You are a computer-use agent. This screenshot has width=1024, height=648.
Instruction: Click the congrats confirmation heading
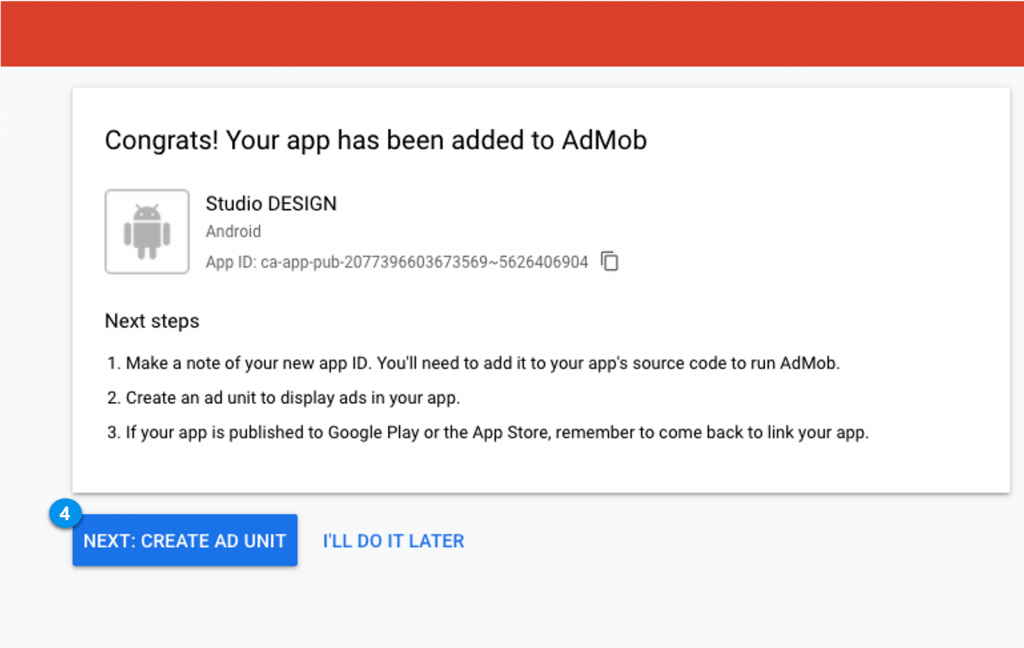point(375,140)
